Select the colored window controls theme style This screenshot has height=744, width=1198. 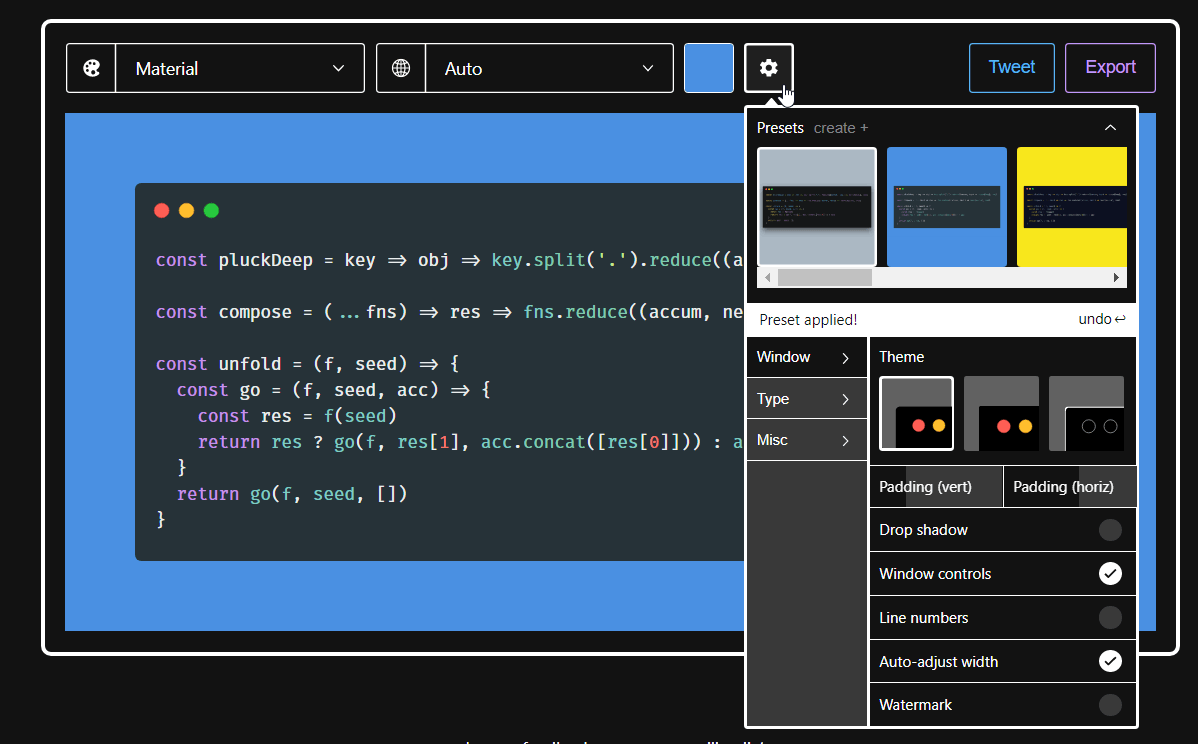tap(916, 412)
